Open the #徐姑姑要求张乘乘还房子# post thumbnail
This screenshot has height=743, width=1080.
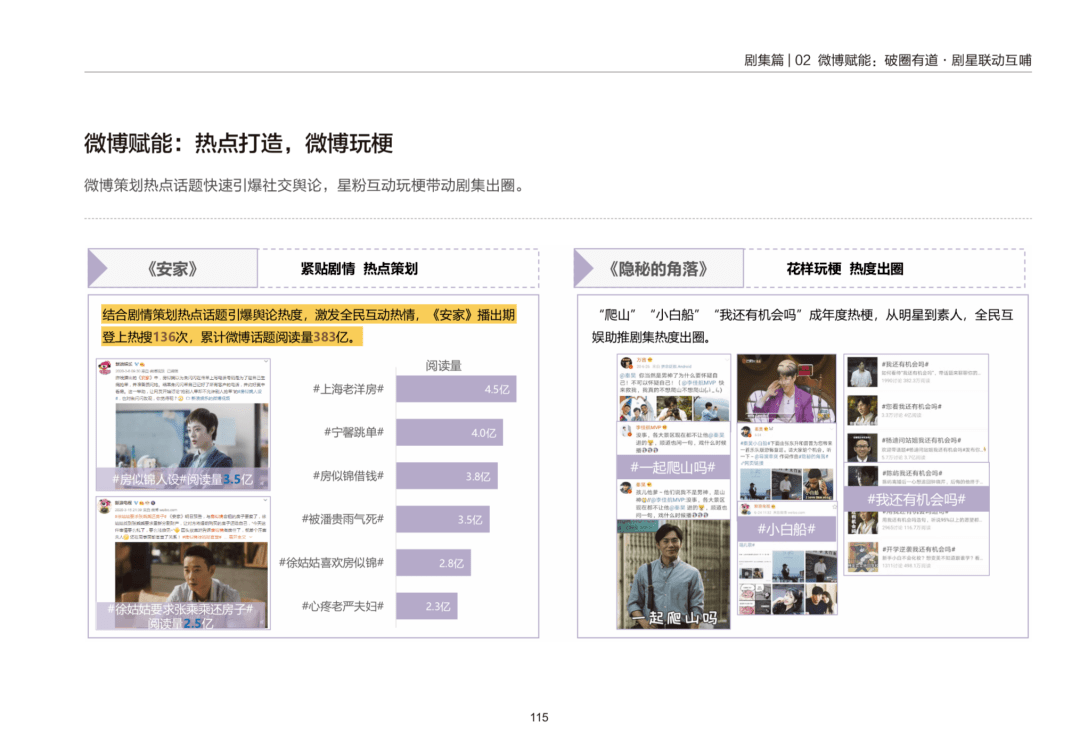coord(183,563)
